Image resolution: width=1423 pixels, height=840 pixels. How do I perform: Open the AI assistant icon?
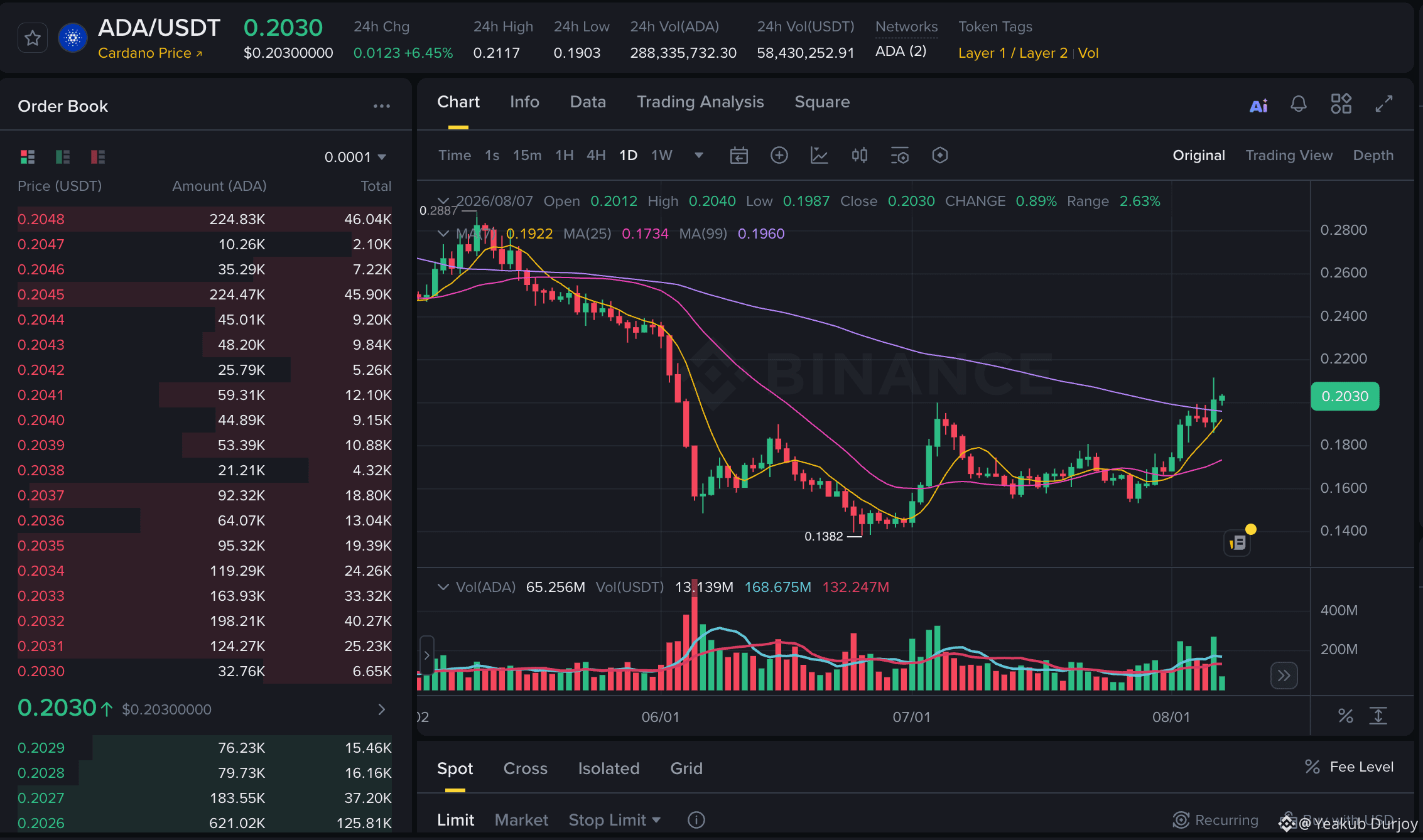point(1258,105)
